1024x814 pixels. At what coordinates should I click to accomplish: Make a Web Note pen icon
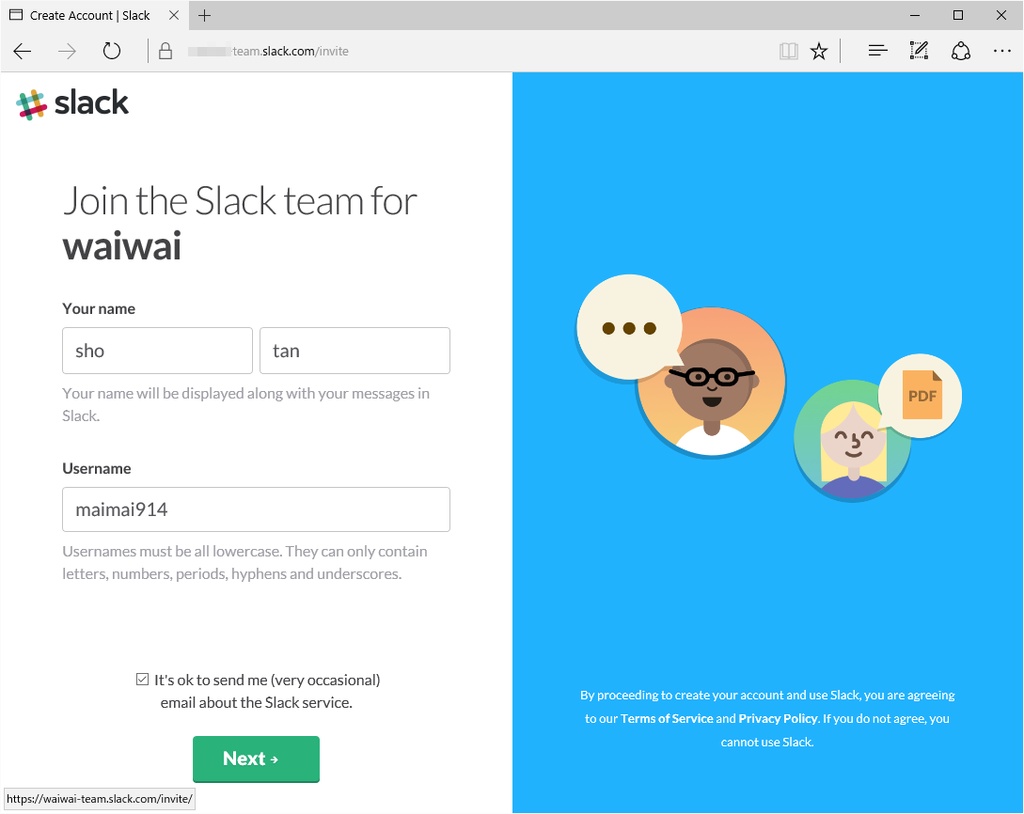tap(919, 51)
